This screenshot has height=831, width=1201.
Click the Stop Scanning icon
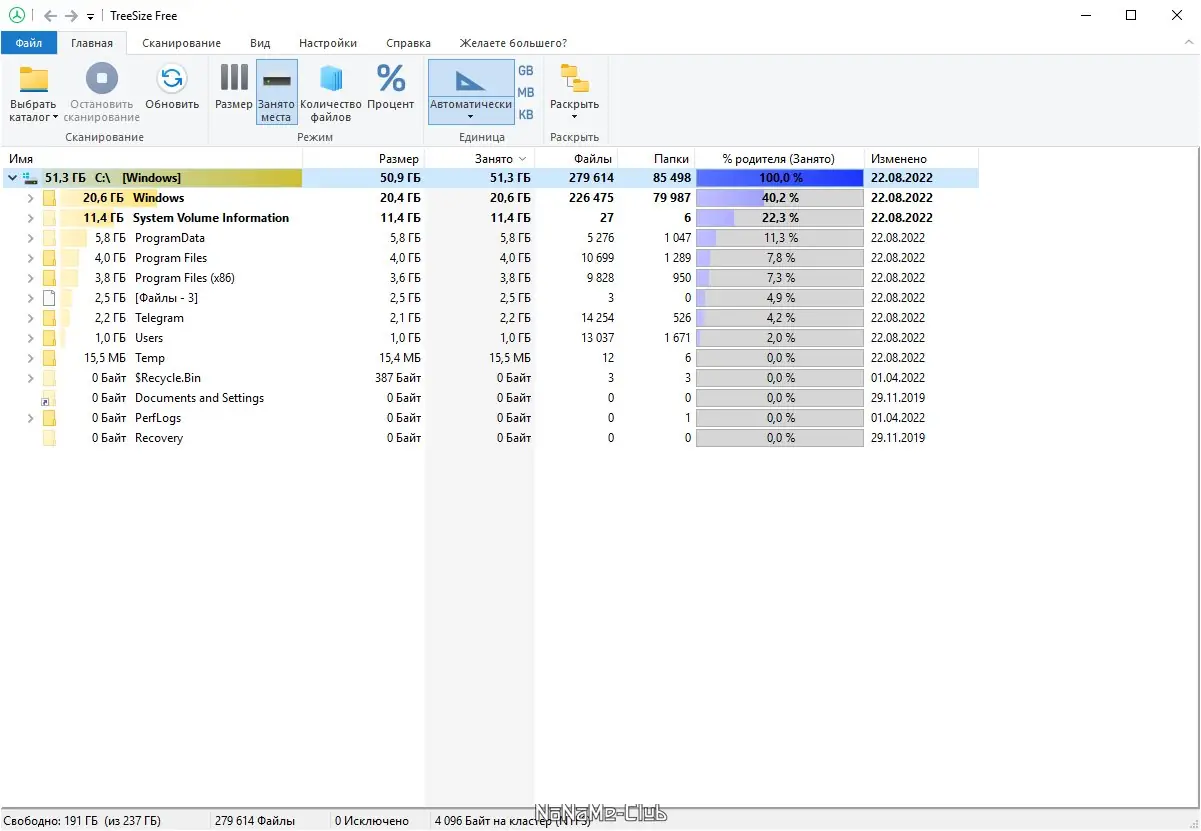(x=102, y=79)
